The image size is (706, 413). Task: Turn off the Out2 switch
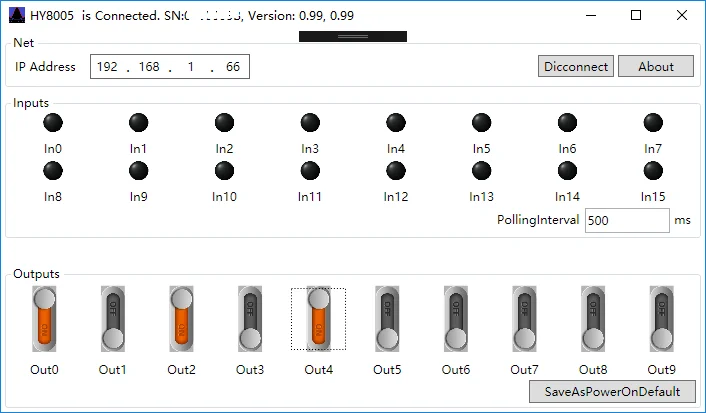[x=181, y=319]
